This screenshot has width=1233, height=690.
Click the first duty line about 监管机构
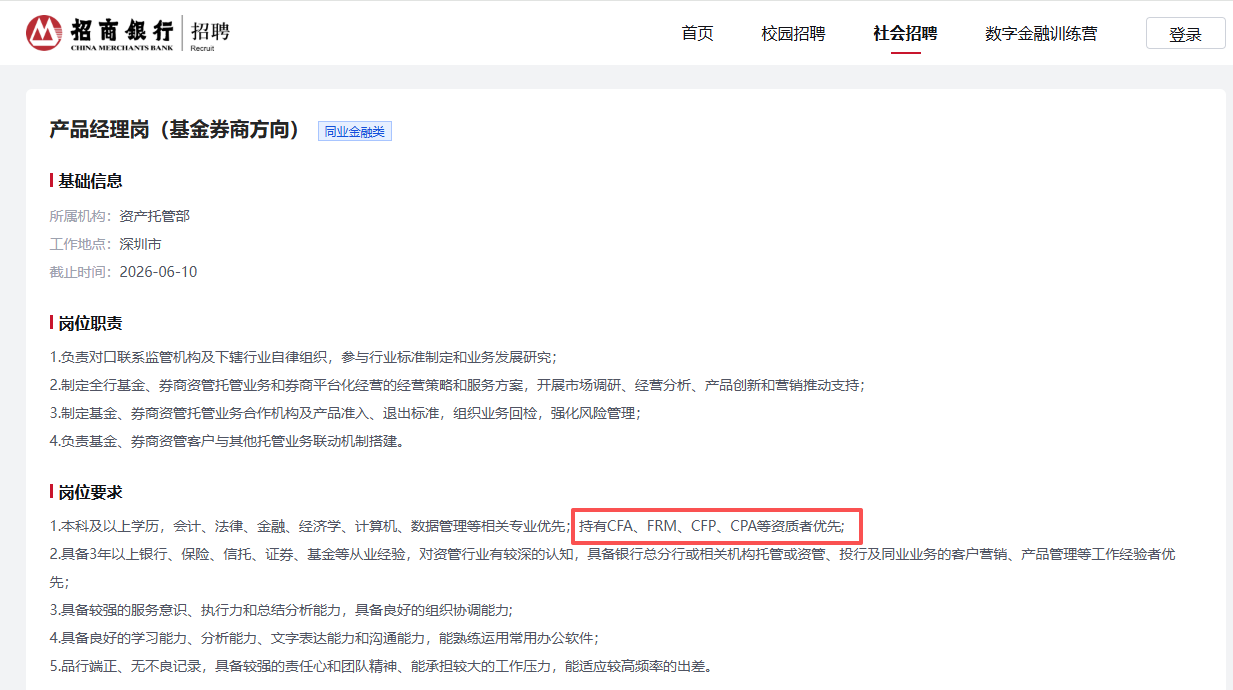point(303,357)
